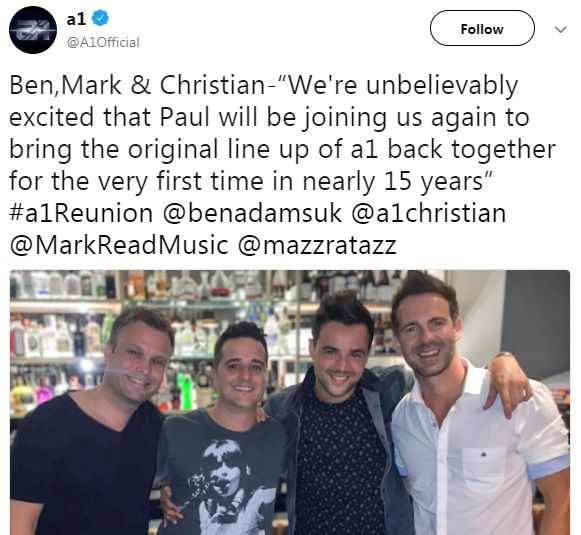The width and height of the screenshot is (581, 535).
Task: Open the #a1Reunion hashtag
Action: click(81, 213)
